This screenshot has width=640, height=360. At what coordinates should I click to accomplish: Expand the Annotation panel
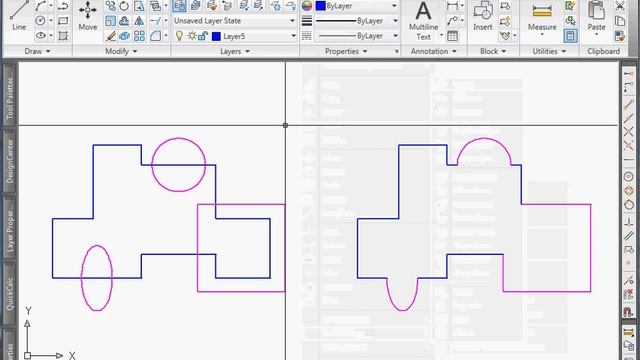433,51
